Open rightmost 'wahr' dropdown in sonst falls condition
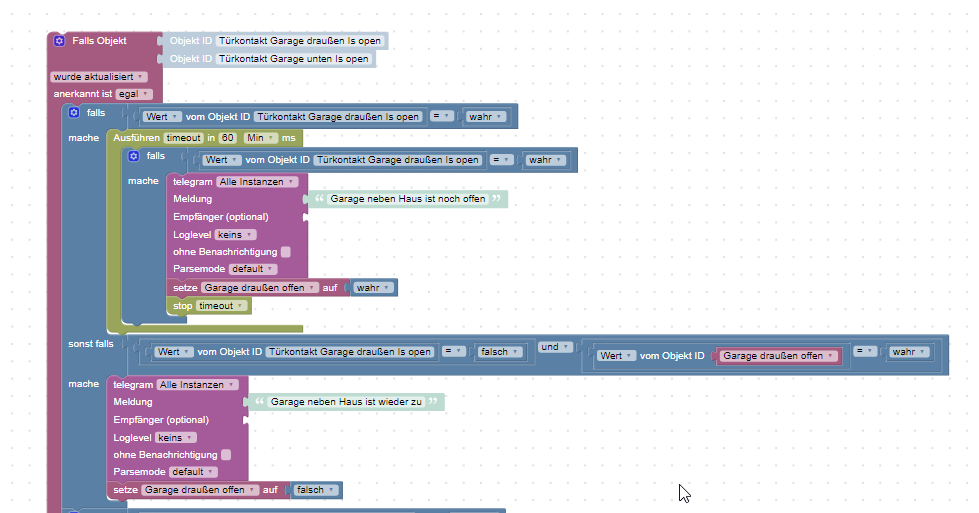Image resolution: width=979 pixels, height=513 pixels. pos(908,353)
